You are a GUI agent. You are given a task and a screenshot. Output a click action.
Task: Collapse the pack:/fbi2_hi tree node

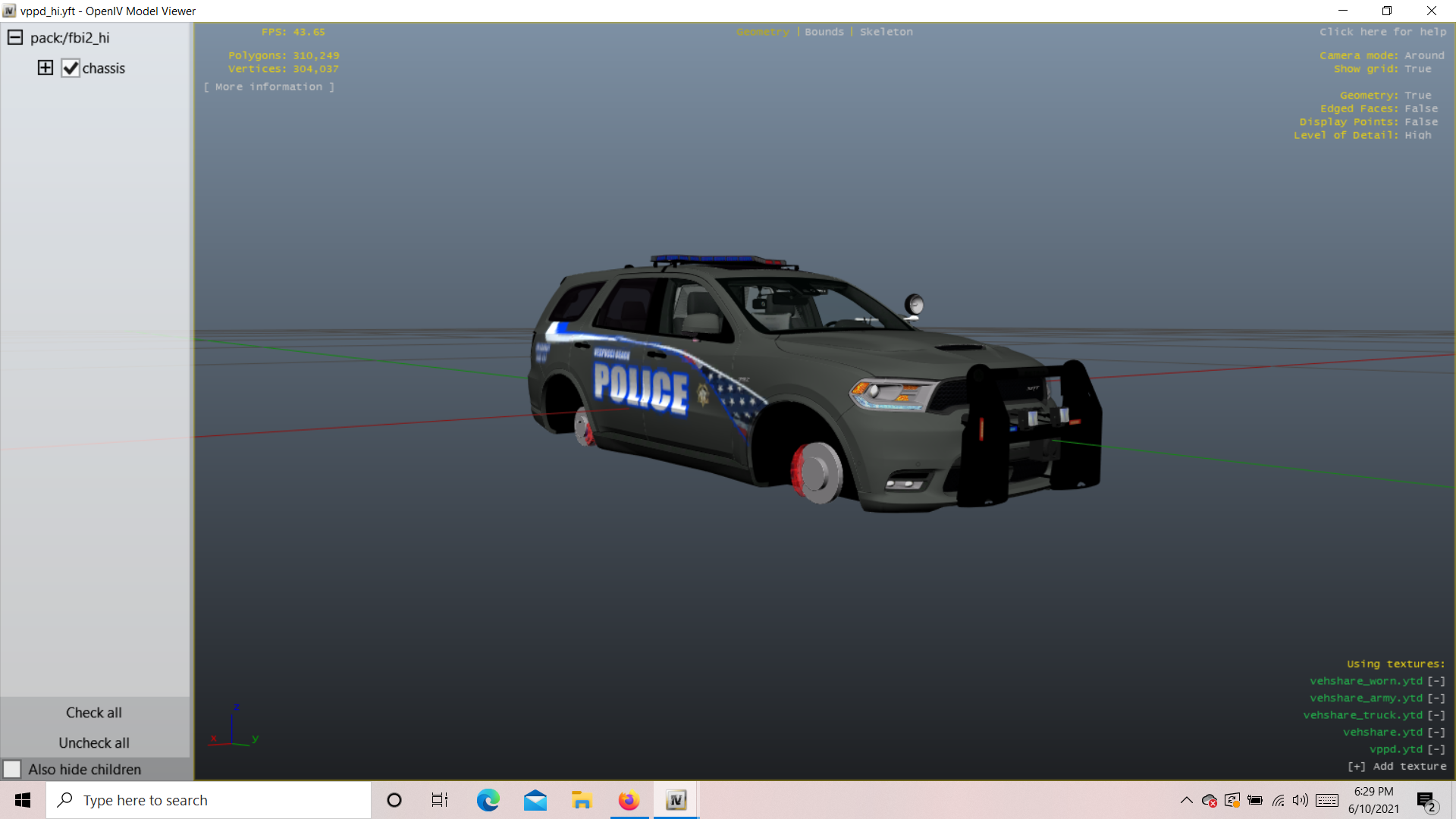coord(14,37)
